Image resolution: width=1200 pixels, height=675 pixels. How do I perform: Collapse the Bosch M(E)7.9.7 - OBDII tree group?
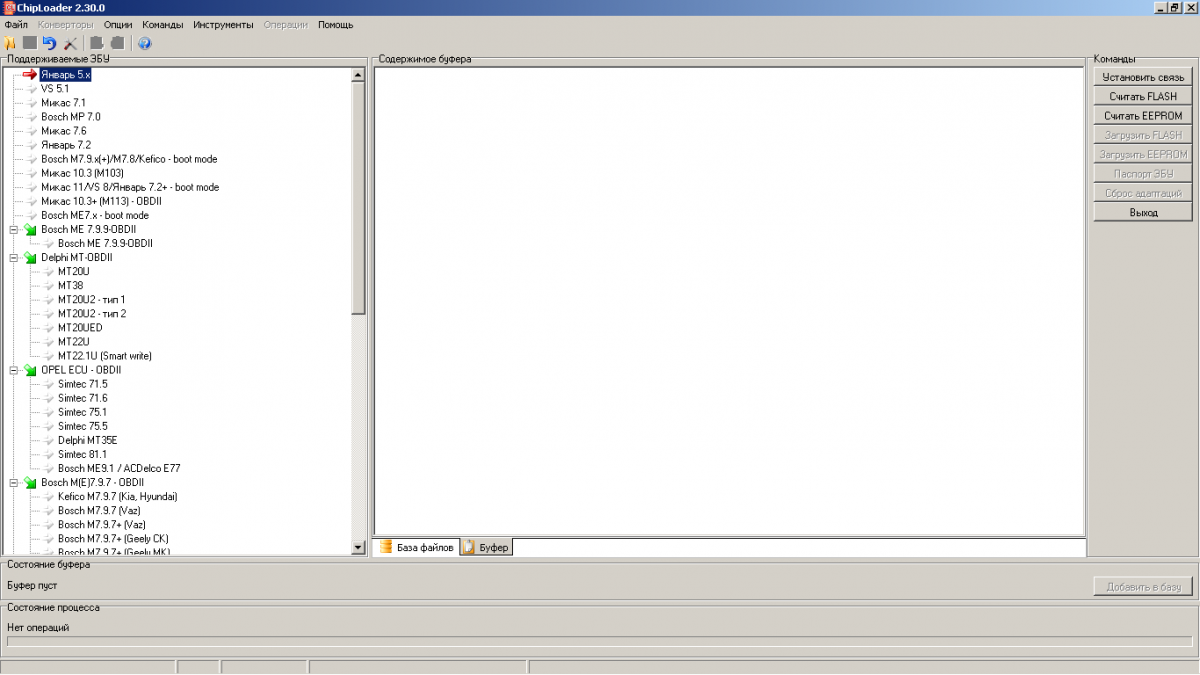[14, 482]
